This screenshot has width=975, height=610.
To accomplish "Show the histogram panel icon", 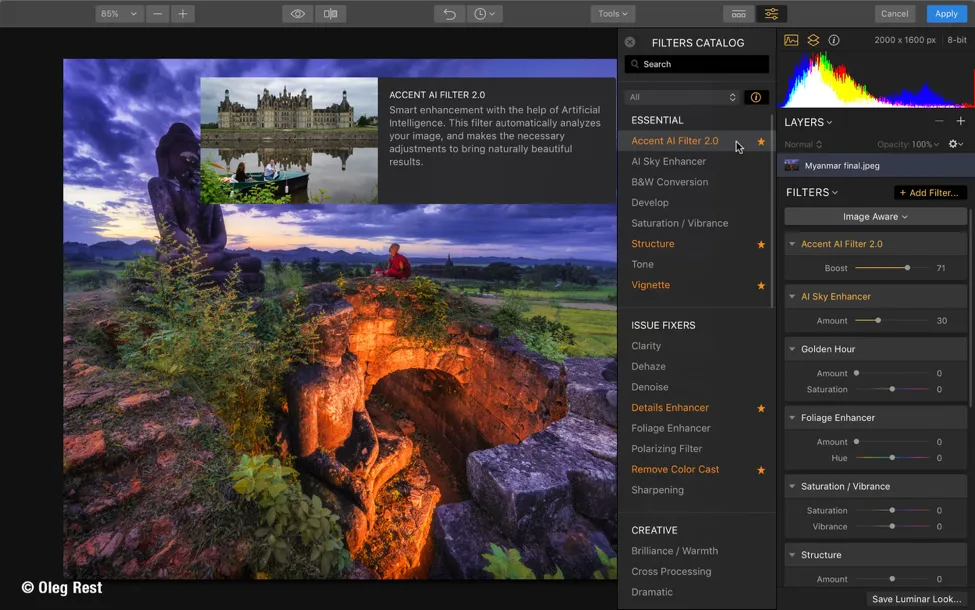I will tap(791, 40).
